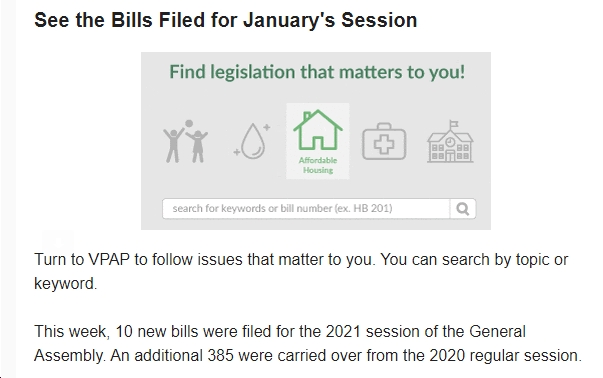
Task: Focus the keywords or bill number search field
Action: (306, 209)
